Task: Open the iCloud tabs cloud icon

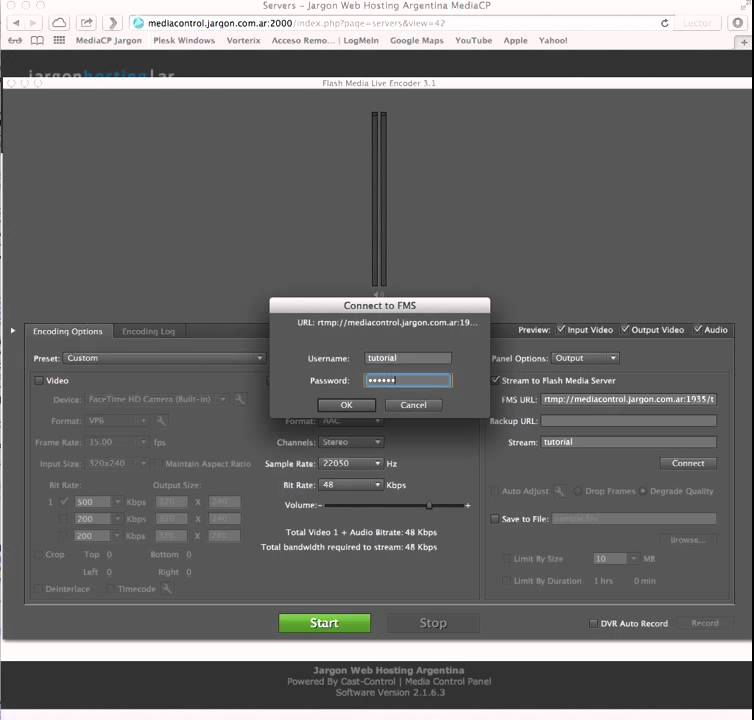Action: coord(59,23)
